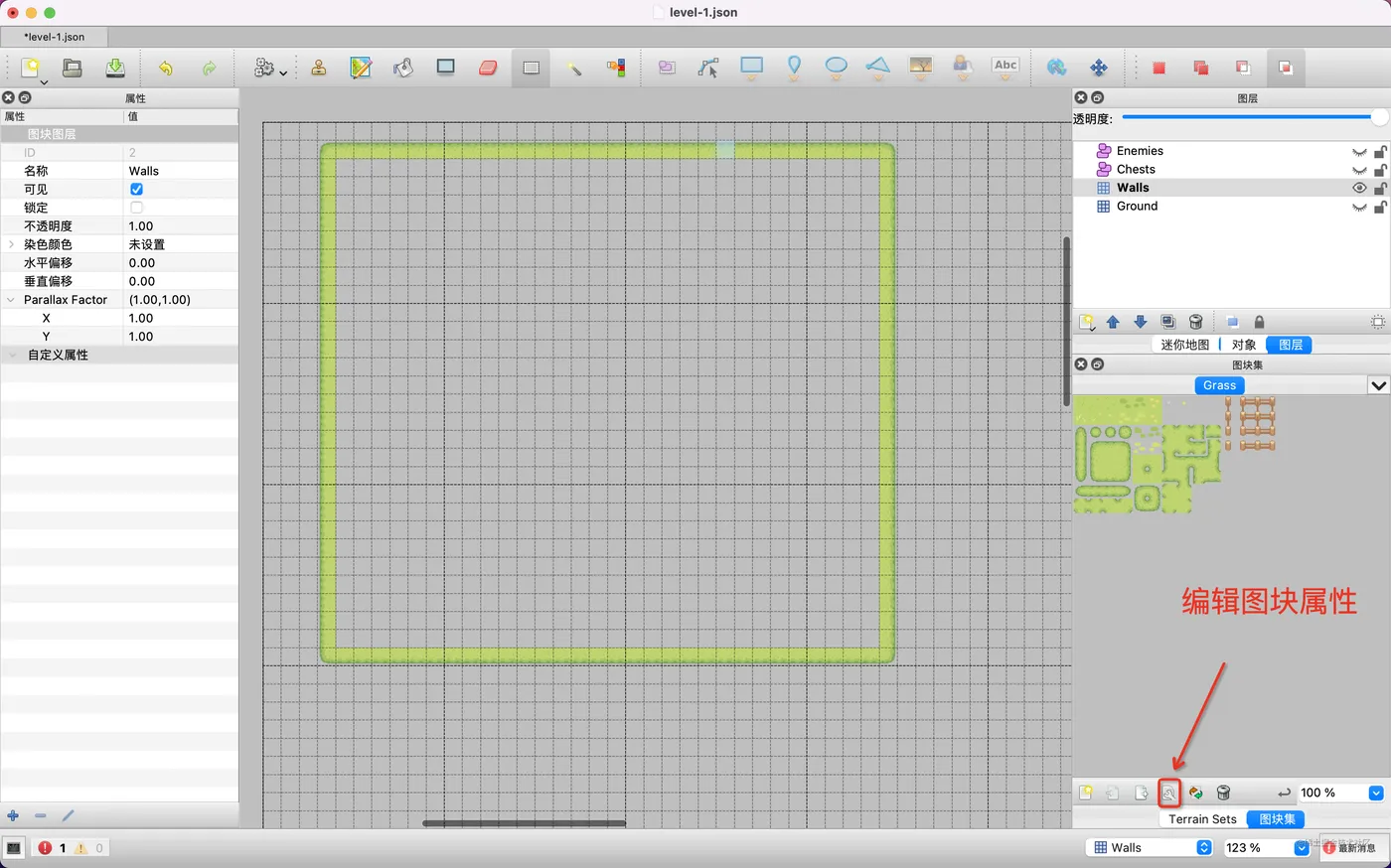Click the Add Selection mode icon
This screenshot has height=868, width=1391.
(x=1200, y=68)
